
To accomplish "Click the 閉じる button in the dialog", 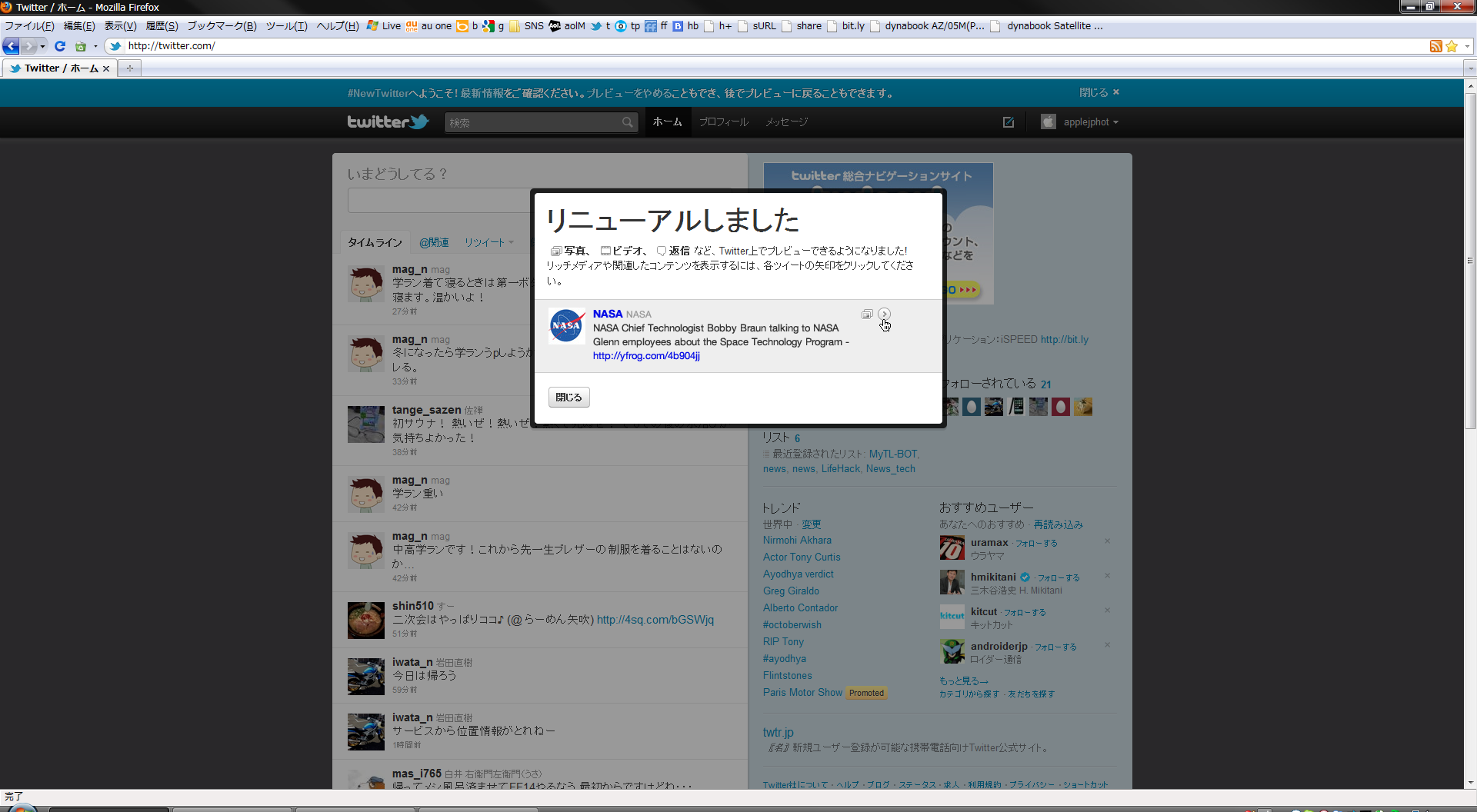I will coord(569,398).
